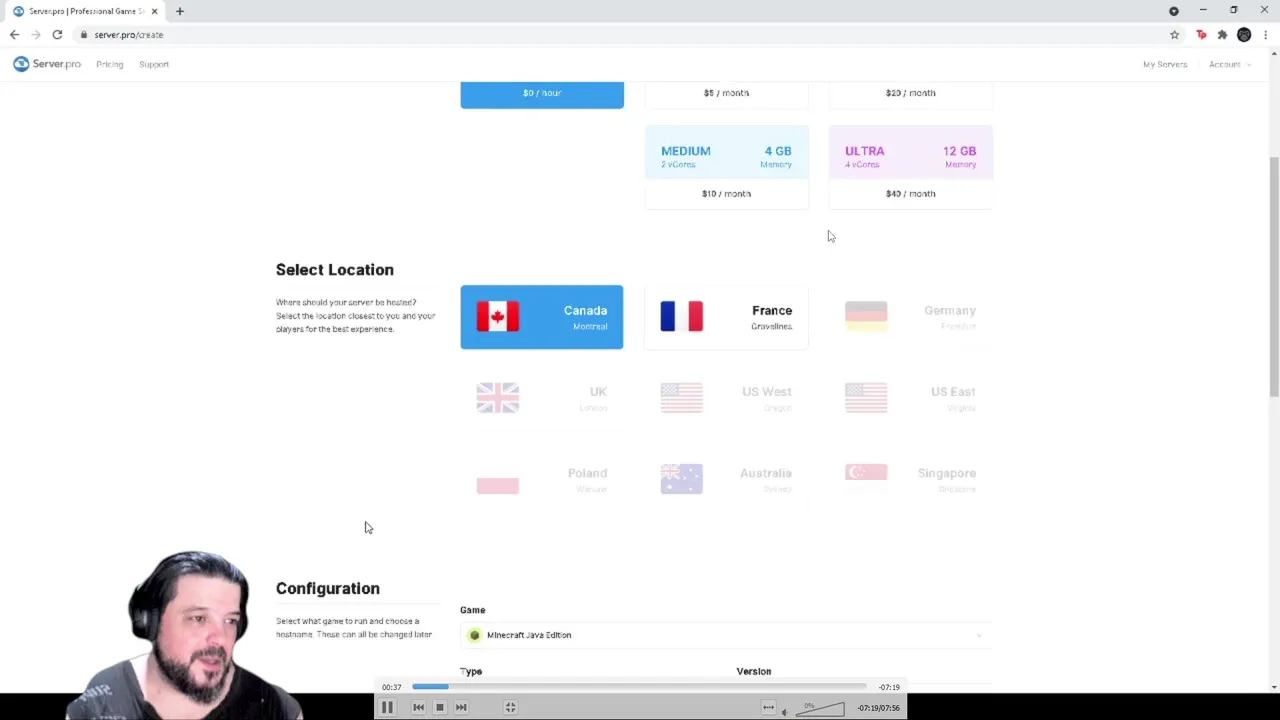This screenshot has width=1280, height=720.
Task: Mute the player speaker icon
Action: [x=784, y=711]
